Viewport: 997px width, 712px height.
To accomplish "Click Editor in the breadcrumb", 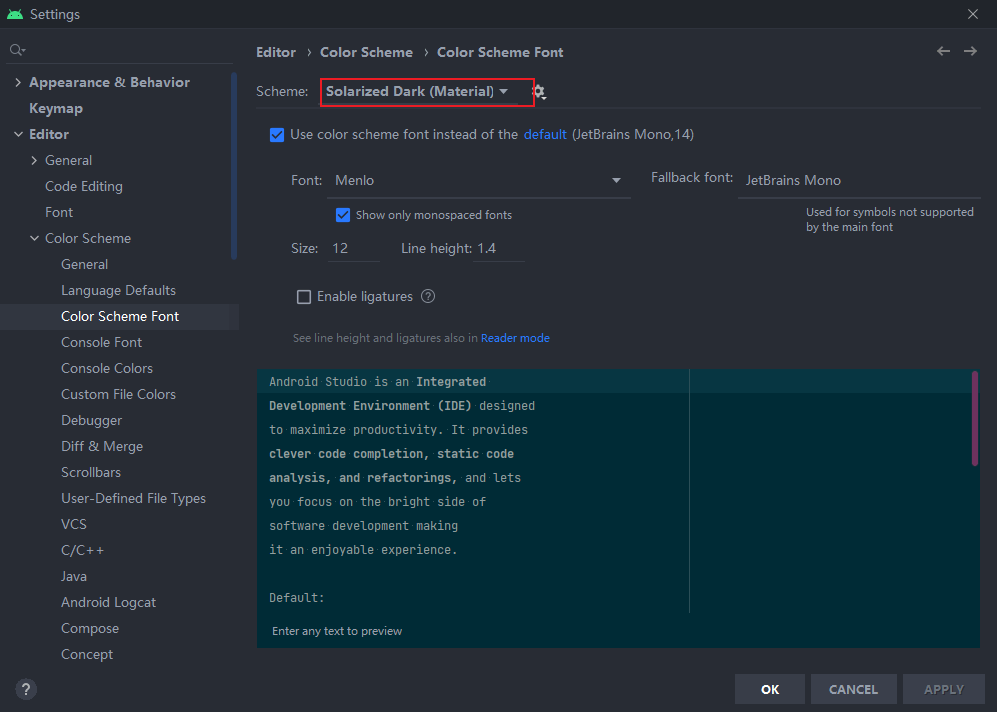I will tap(276, 52).
